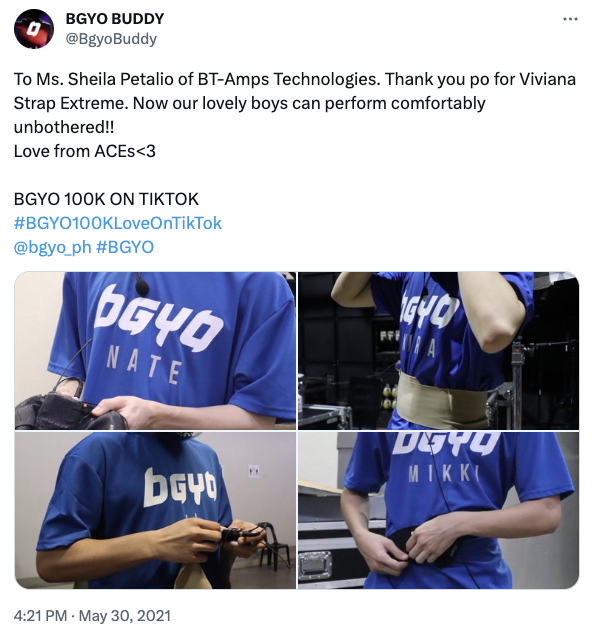Open the BGYO BUDDY profile avatar

[34, 29]
